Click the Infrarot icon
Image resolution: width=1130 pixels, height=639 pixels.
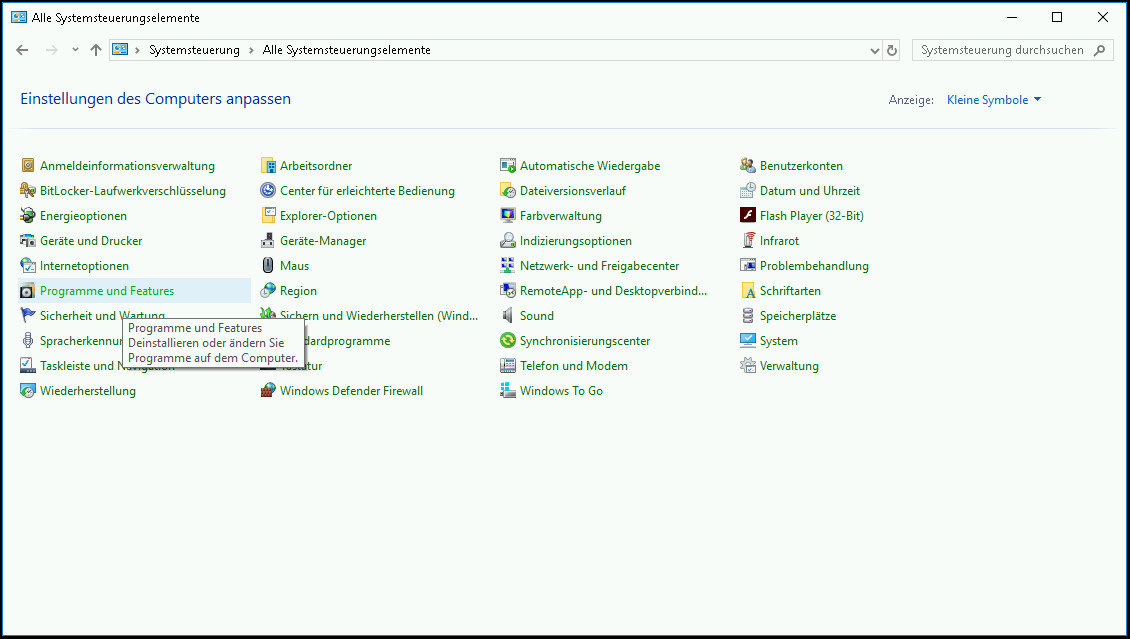748,241
